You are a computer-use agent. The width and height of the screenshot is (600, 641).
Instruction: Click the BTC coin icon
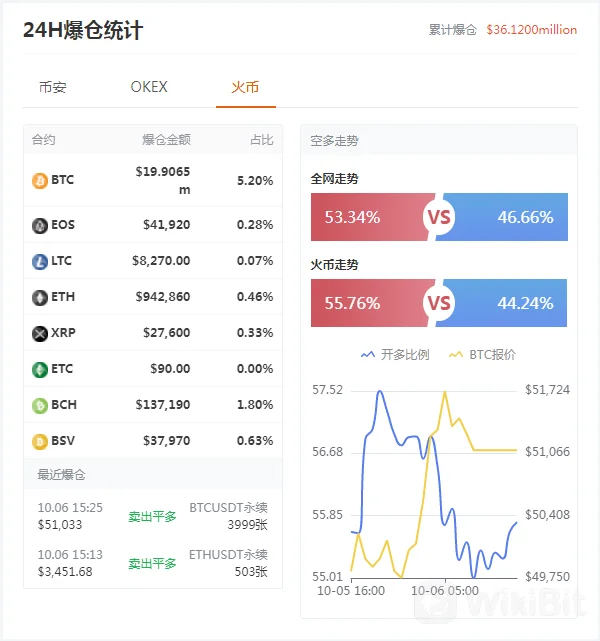(40, 180)
